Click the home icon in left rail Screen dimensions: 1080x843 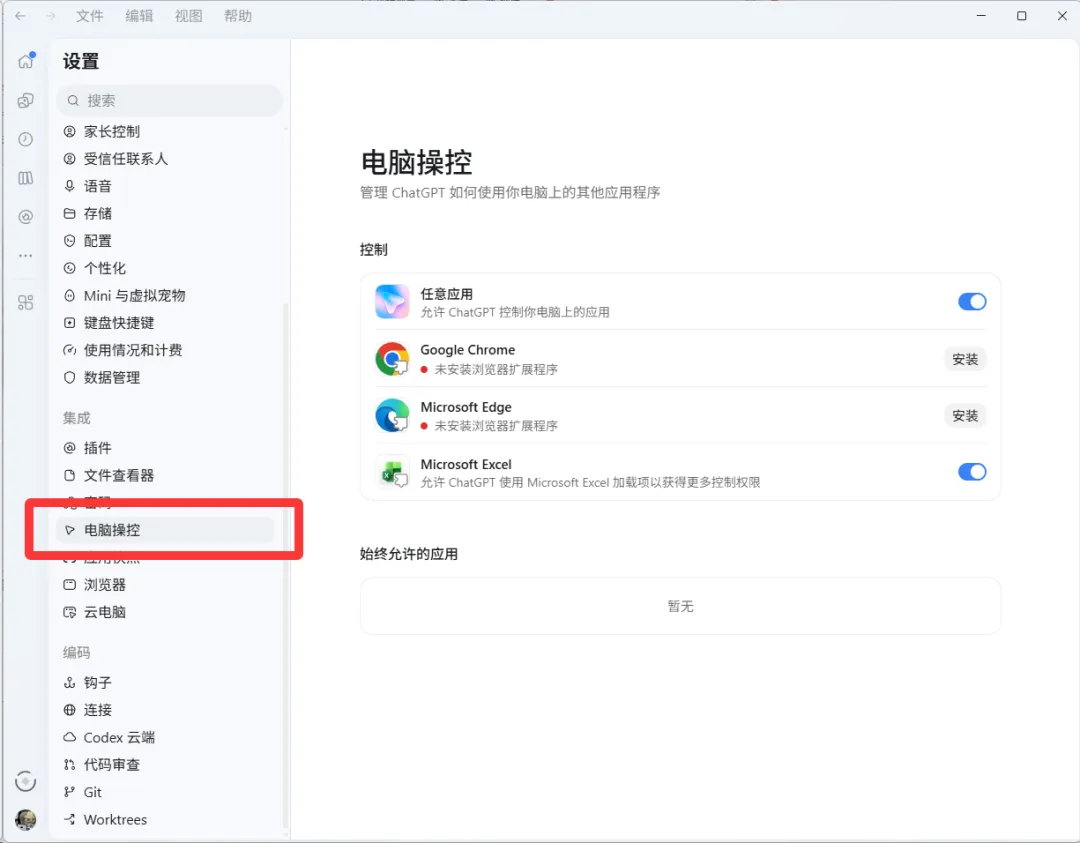pyautogui.click(x=26, y=61)
